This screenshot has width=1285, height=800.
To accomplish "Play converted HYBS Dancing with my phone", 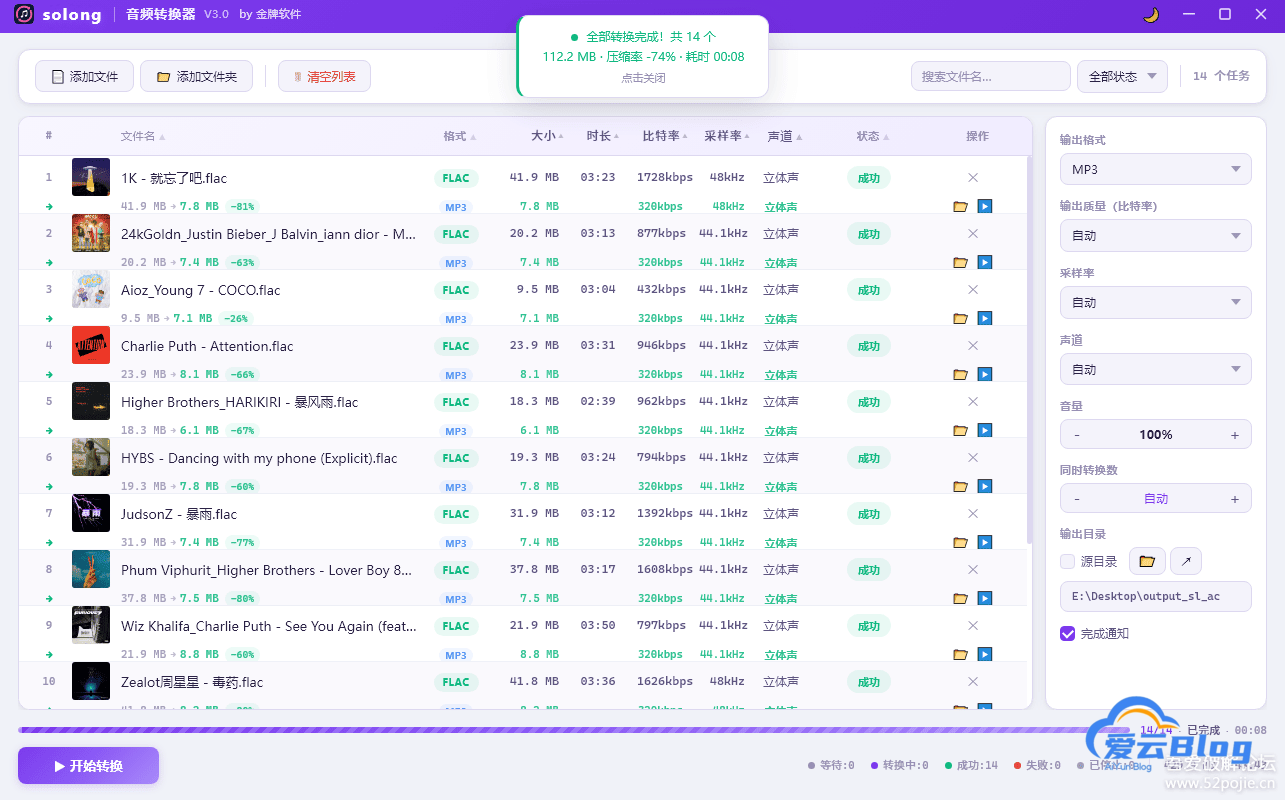I will tap(985, 486).
